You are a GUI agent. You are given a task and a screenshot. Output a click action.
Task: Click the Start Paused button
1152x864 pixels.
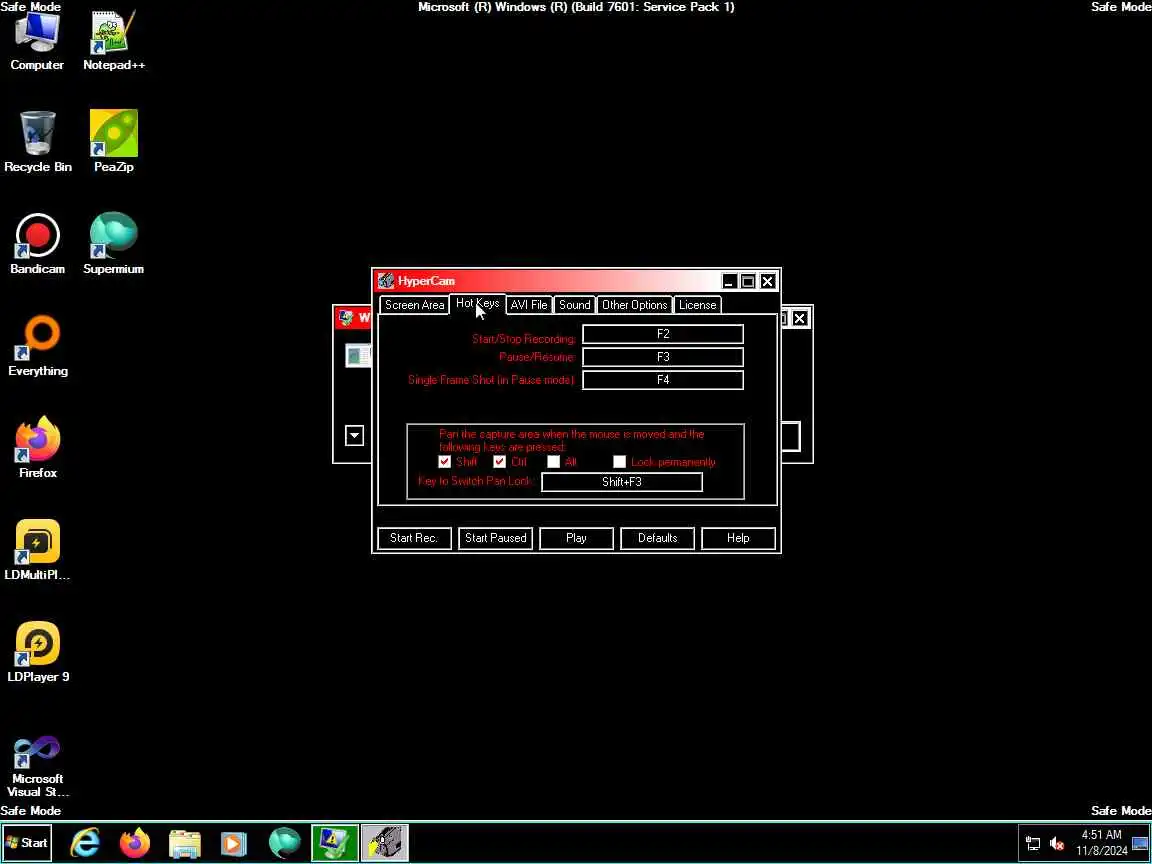pyautogui.click(x=495, y=538)
